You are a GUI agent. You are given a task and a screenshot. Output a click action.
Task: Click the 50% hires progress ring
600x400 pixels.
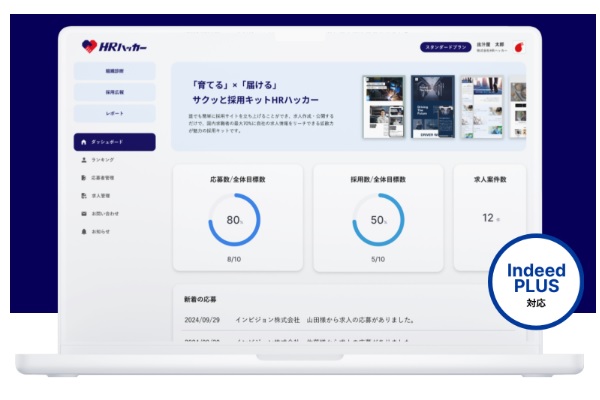coord(378,219)
